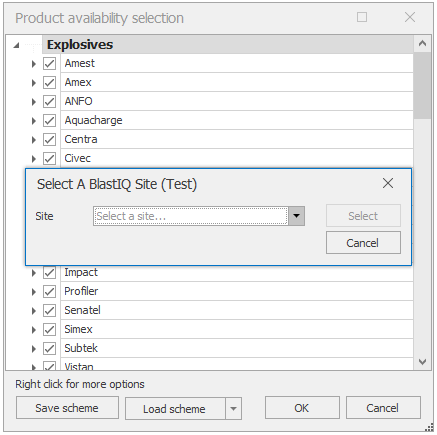
Task: Click the Select a site input field
Action: tap(191, 216)
